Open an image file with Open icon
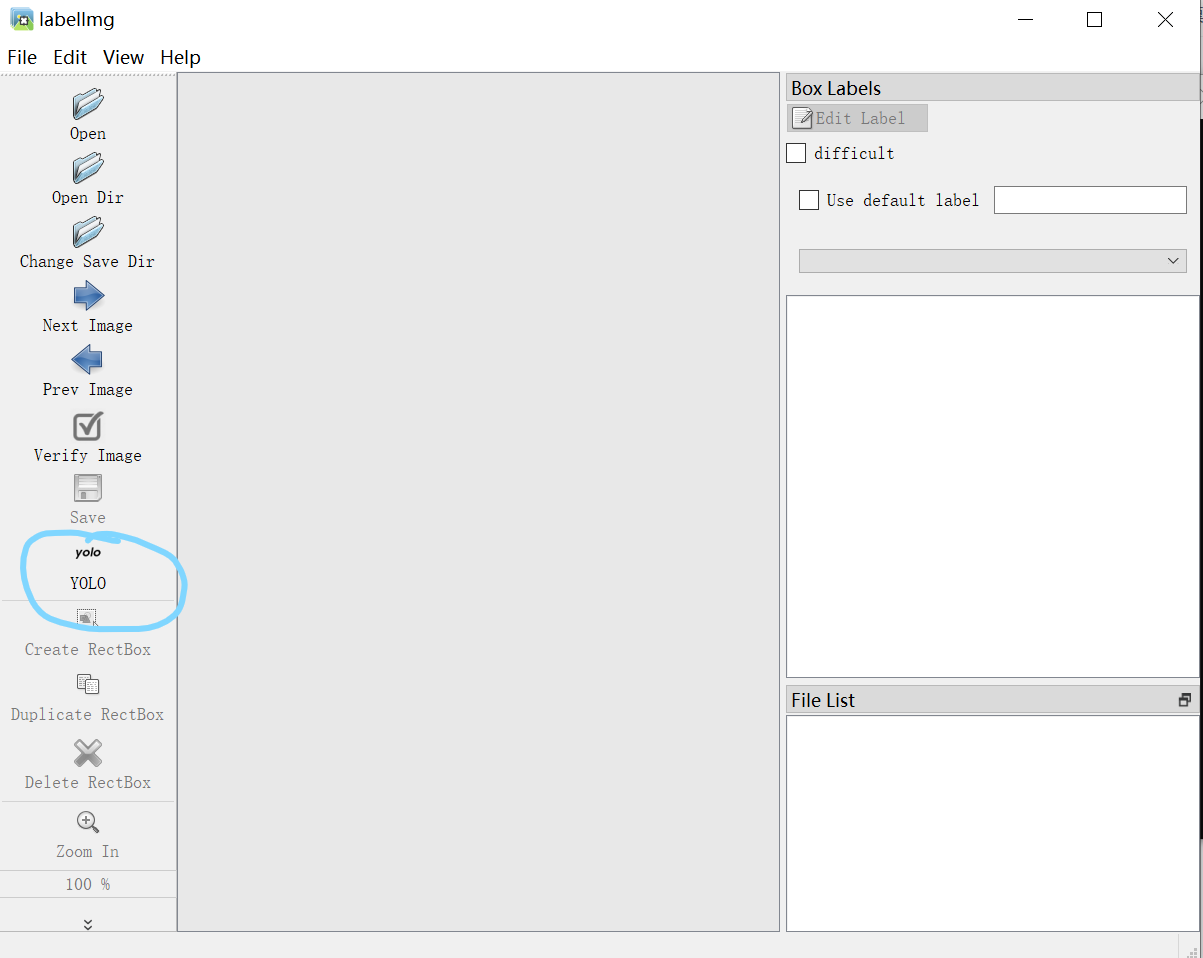 pos(88,103)
